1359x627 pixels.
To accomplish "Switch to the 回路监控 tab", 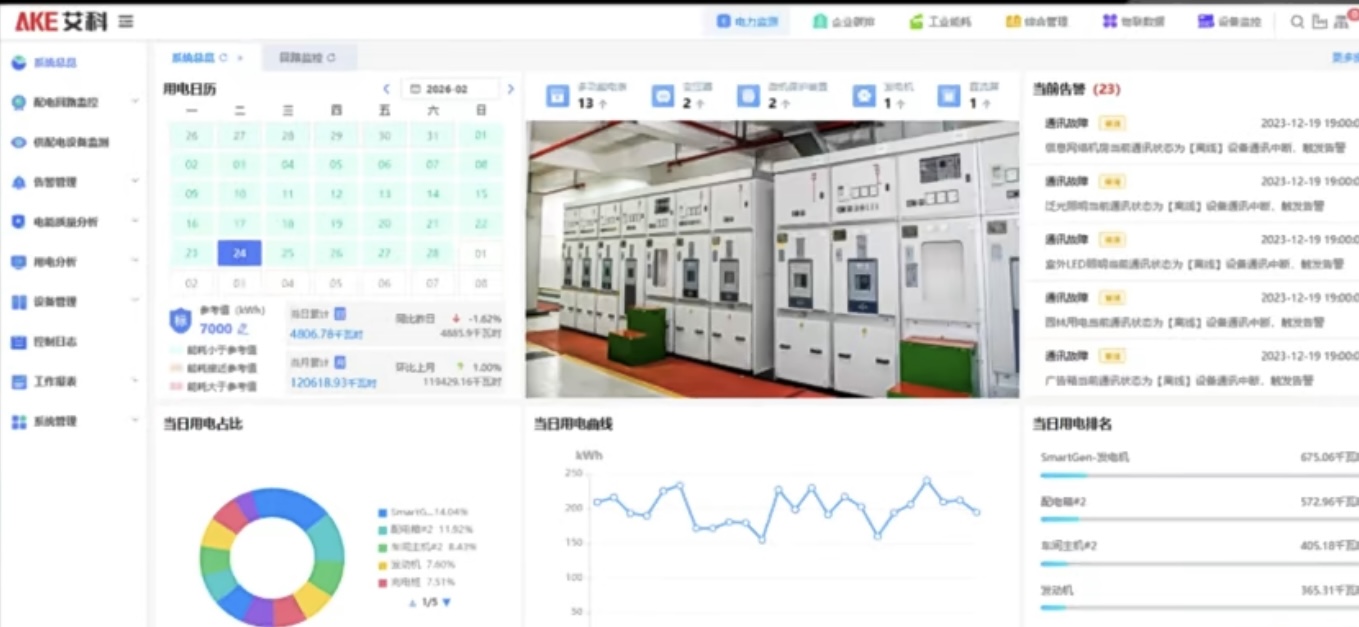I will [x=301, y=58].
